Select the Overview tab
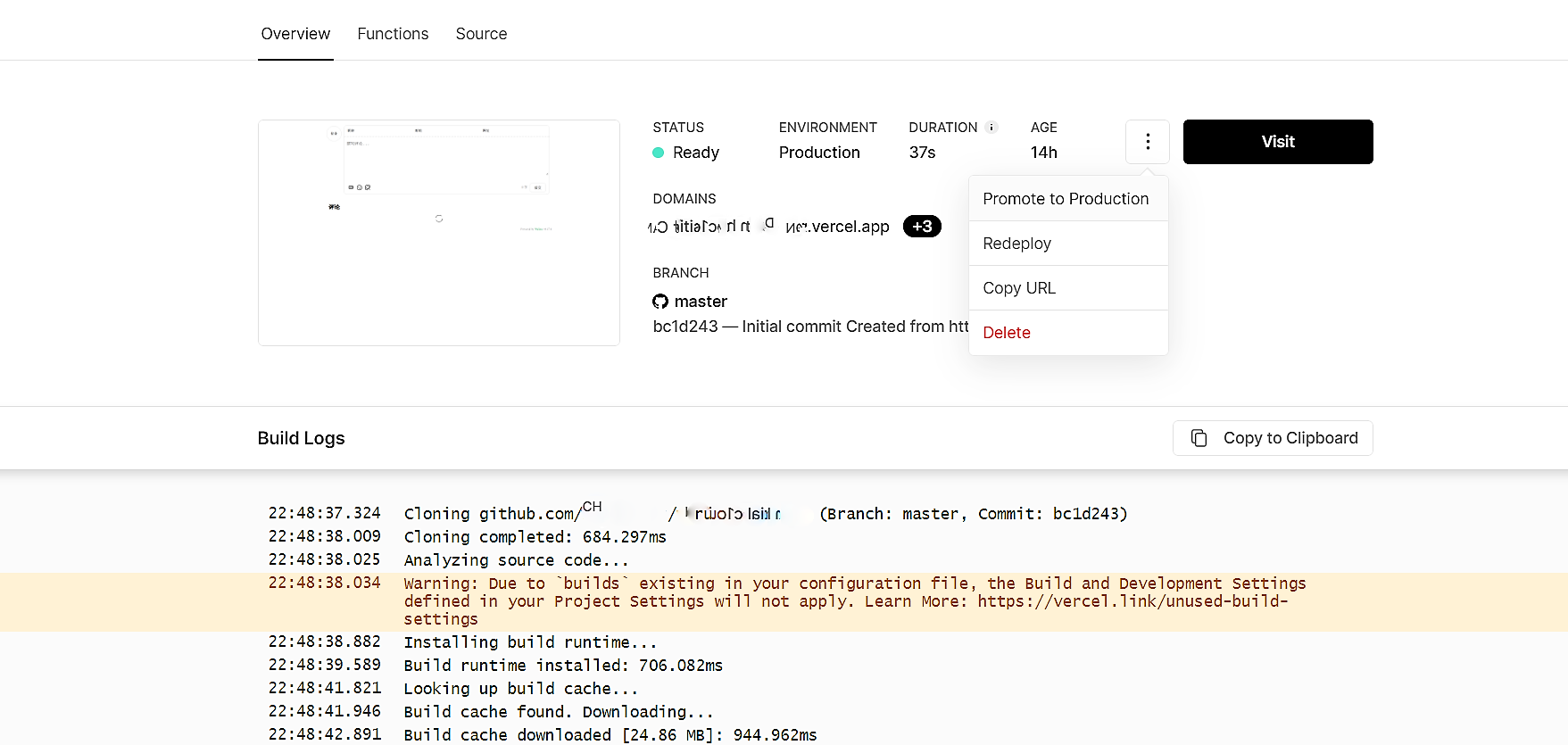1568x745 pixels. coord(295,34)
